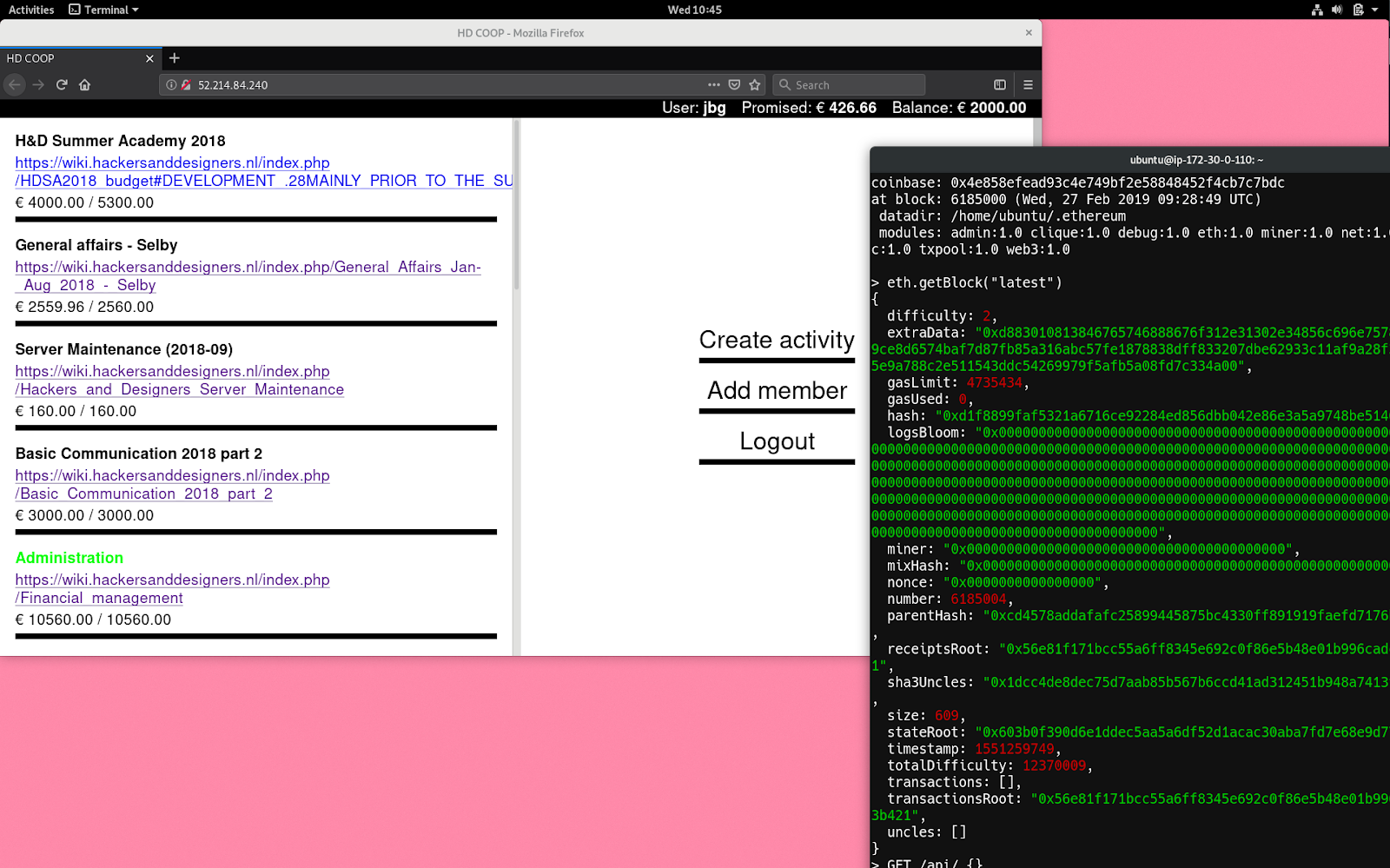Save page to Pocket
The width and height of the screenshot is (1390, 868).
tap(734, 84)
